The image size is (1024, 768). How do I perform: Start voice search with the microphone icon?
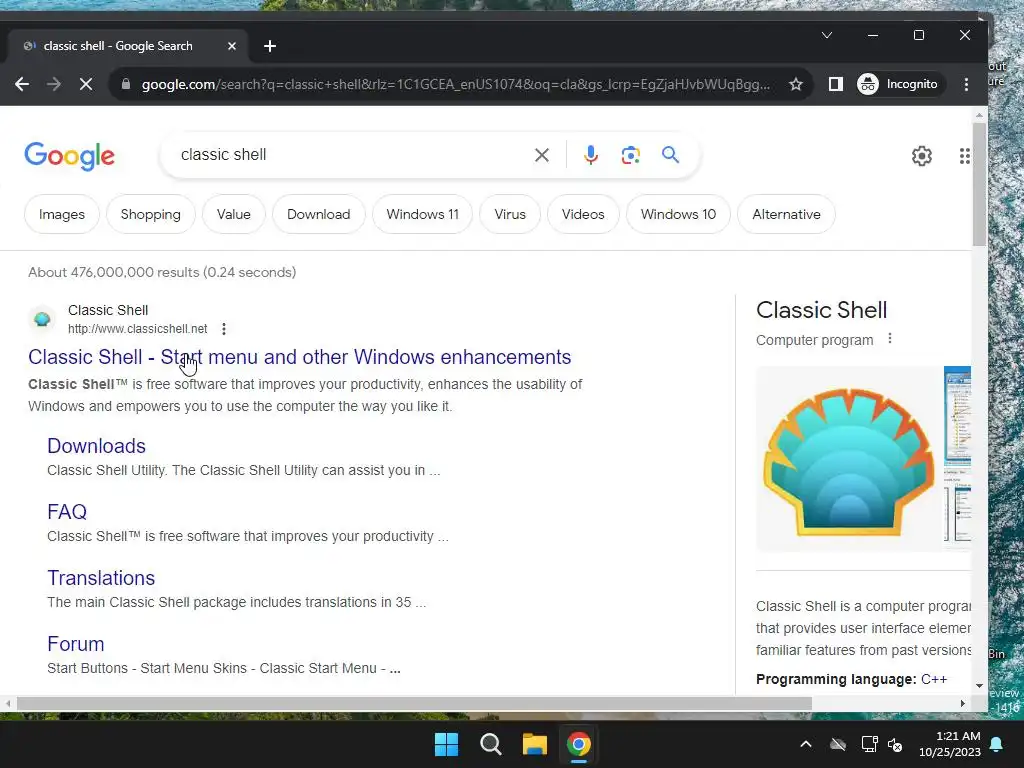590,155
